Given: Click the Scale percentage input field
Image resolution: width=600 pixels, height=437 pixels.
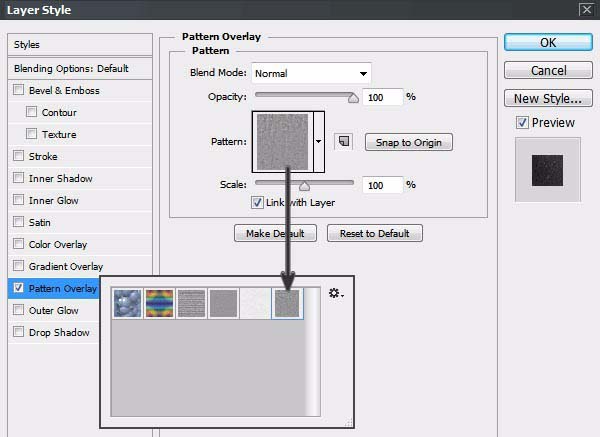Looking at the screenshot, I should pos(382,185).
